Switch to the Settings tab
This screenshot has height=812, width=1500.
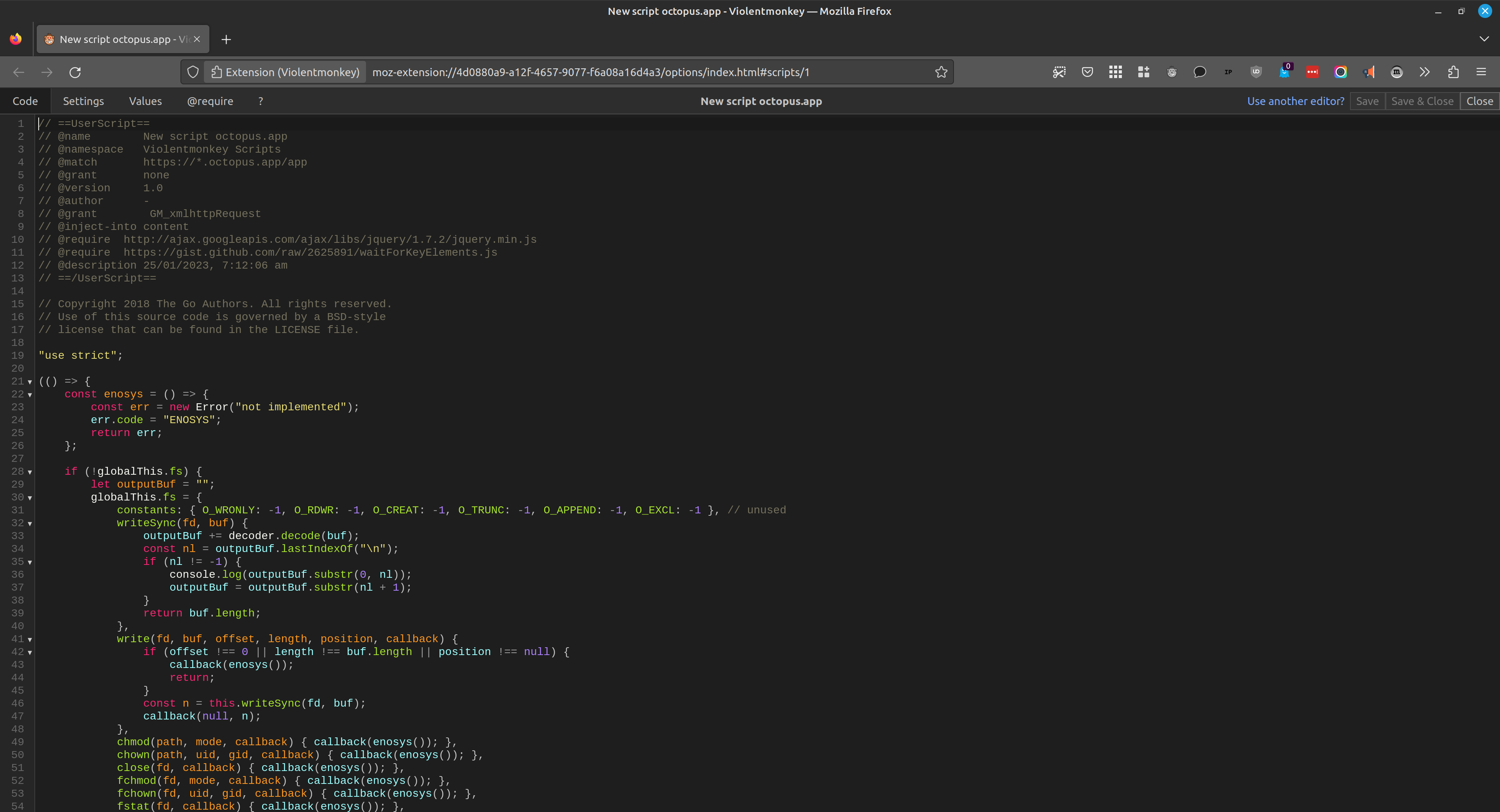83,101
